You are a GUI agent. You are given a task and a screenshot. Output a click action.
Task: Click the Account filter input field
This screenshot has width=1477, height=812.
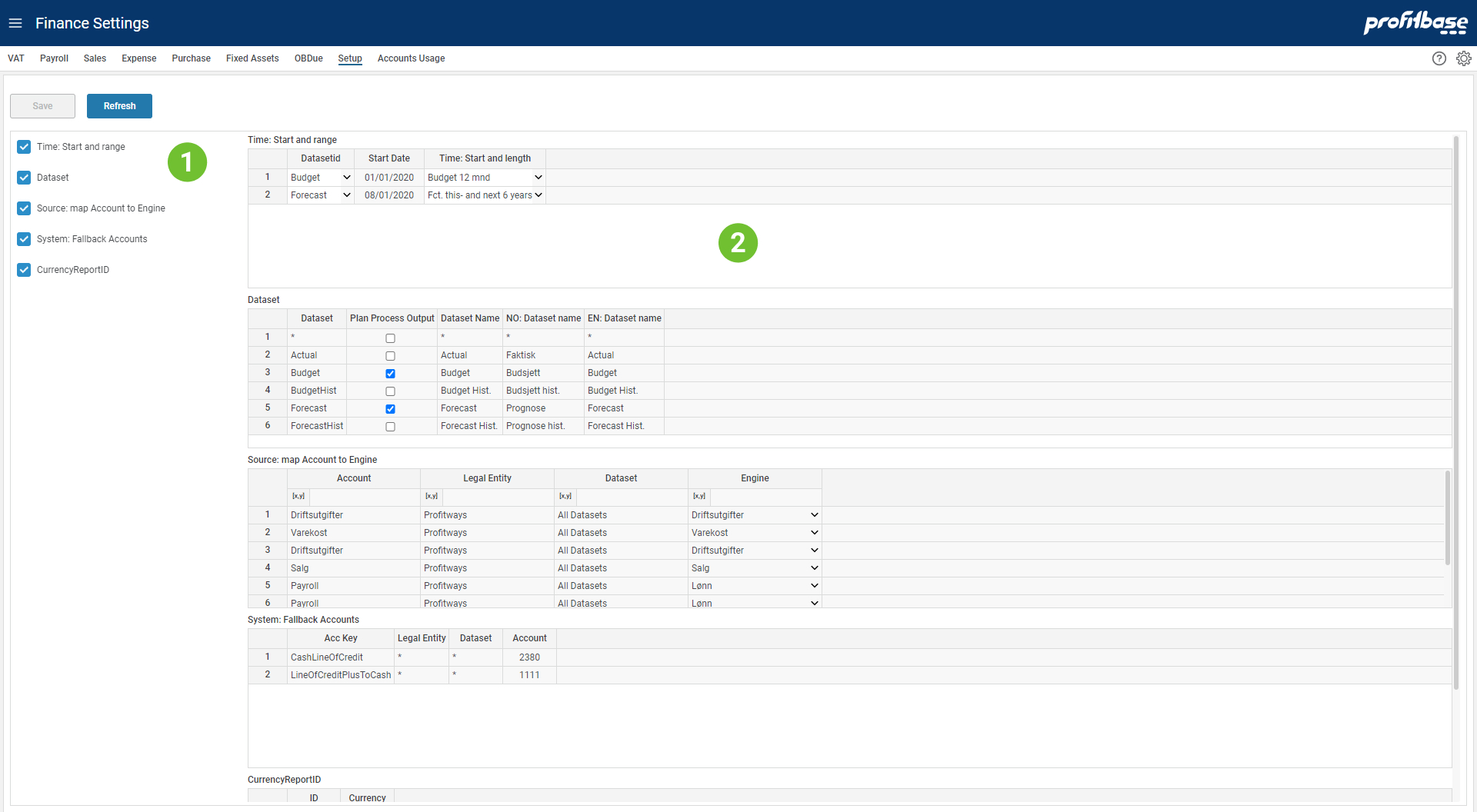(364, 497)
